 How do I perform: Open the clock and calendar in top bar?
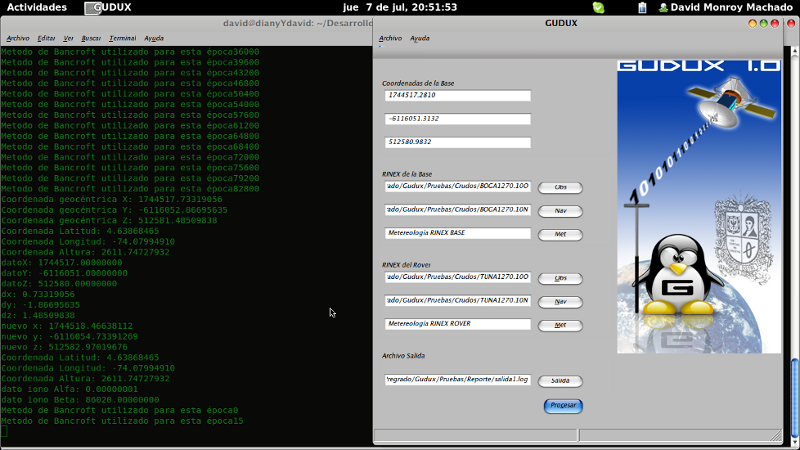pyautogui.click(x=400, y=7)
